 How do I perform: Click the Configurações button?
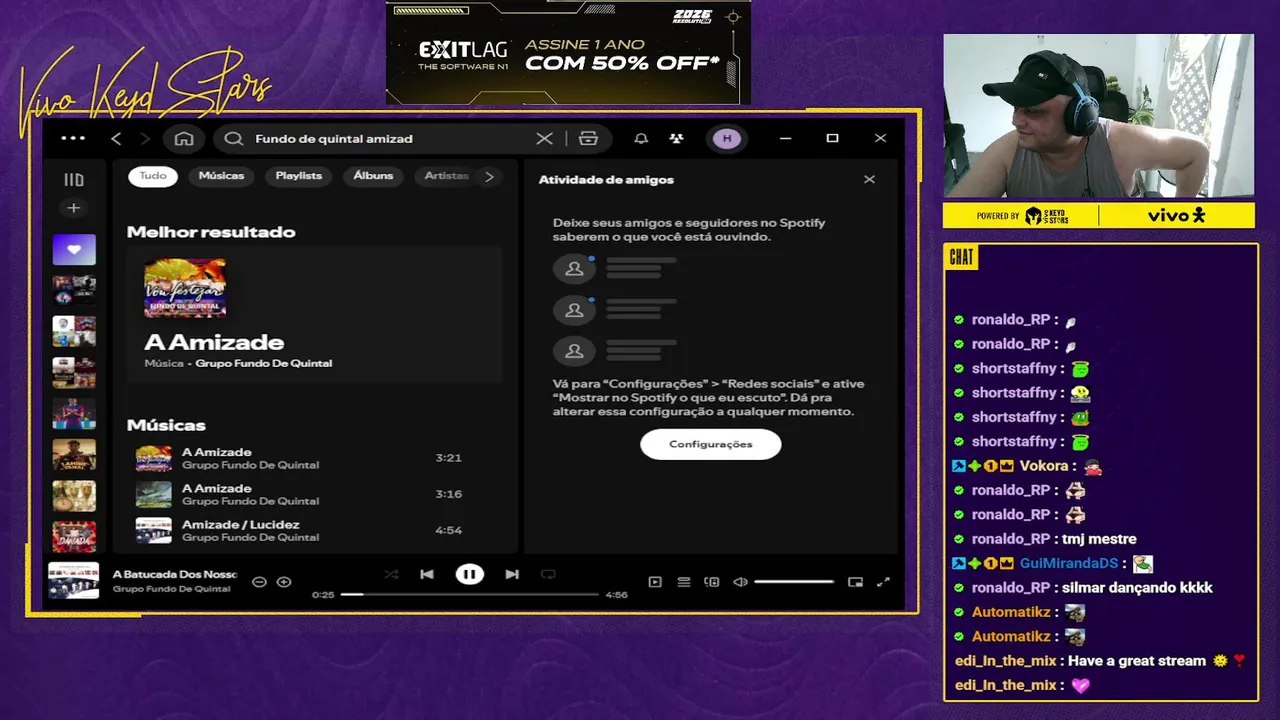[710, 444]
